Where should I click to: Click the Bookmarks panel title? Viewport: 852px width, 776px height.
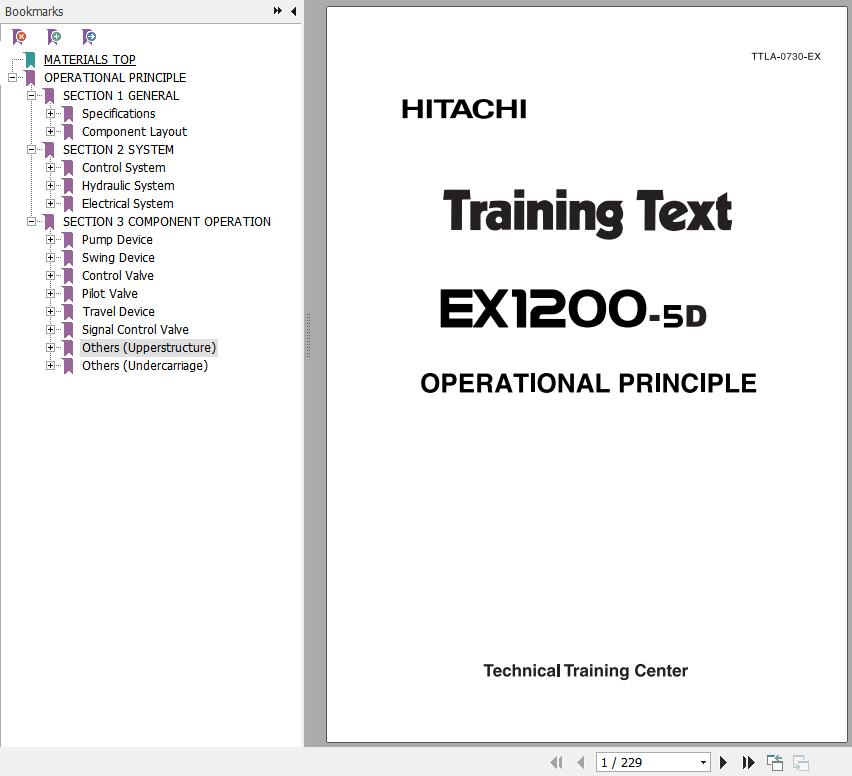[x=34, y=11]
